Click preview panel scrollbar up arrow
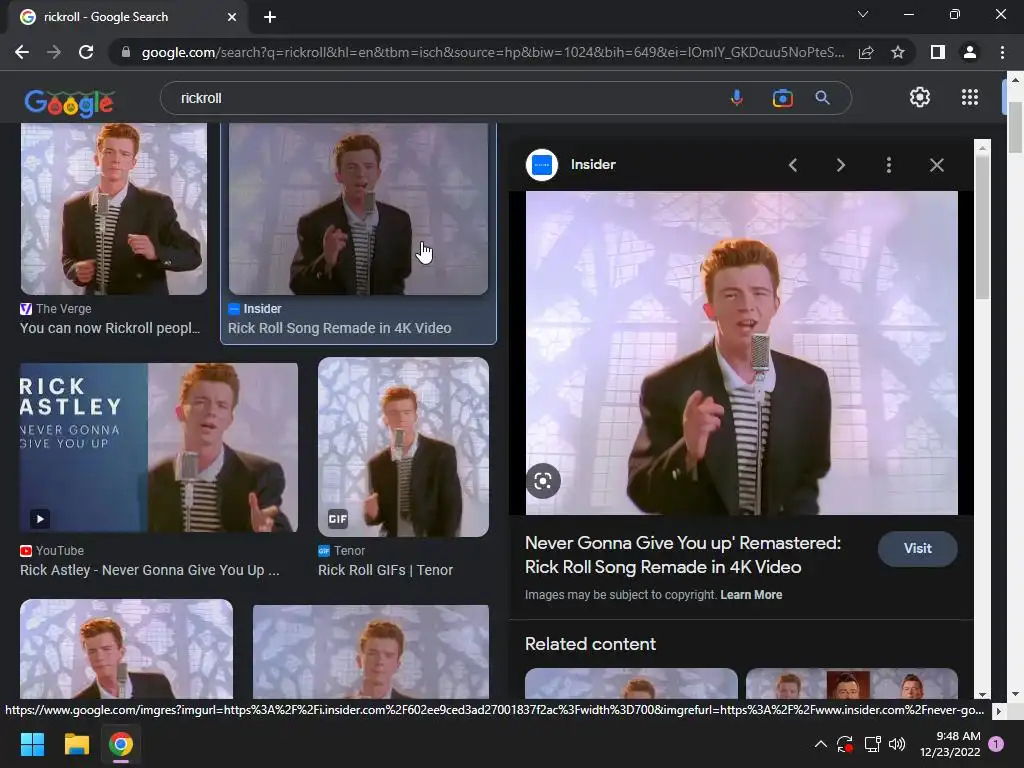The image size is (1024, 768). (982, 148)
